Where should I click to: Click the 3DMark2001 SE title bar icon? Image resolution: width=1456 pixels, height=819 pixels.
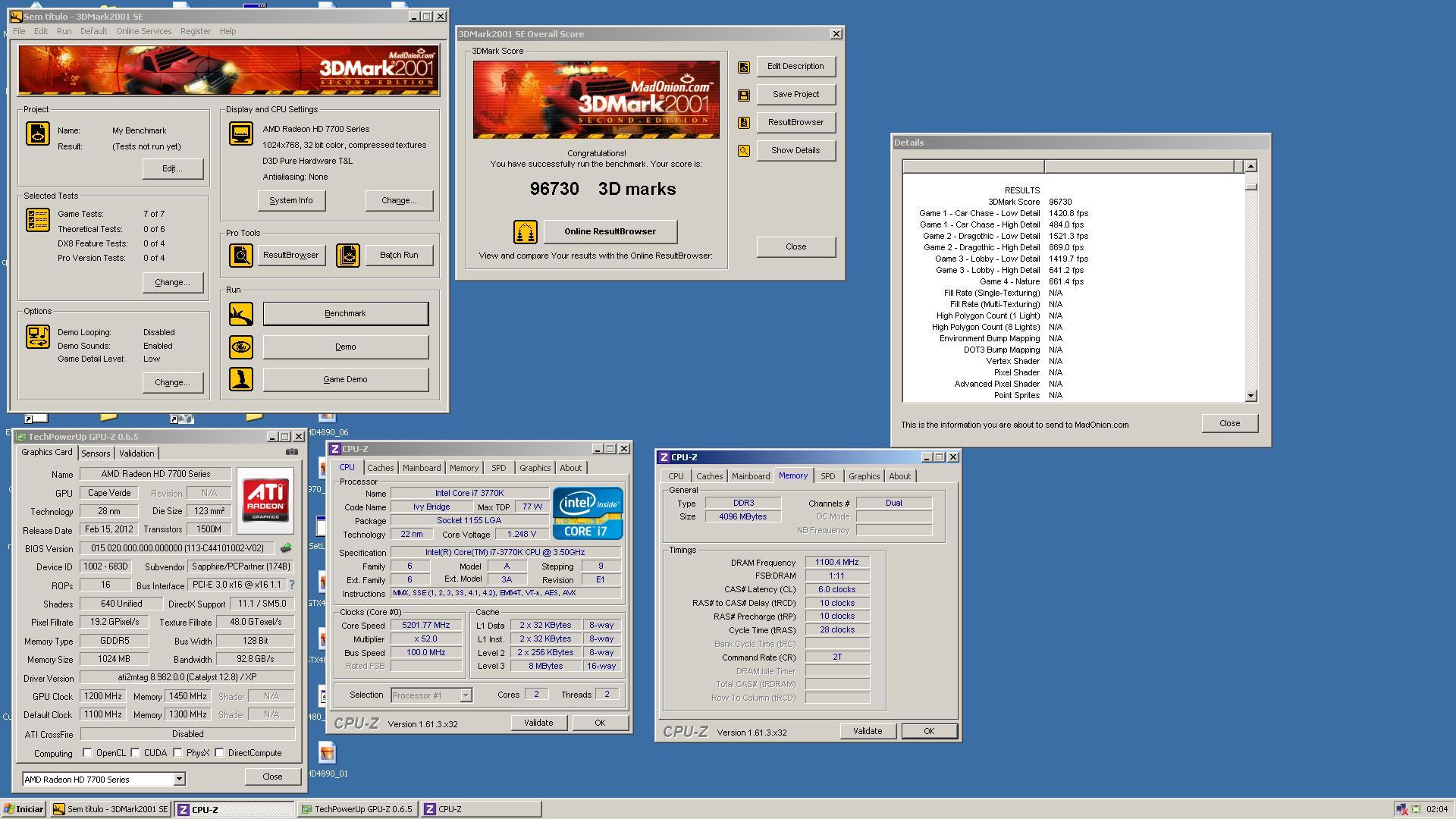click(16, 17)
